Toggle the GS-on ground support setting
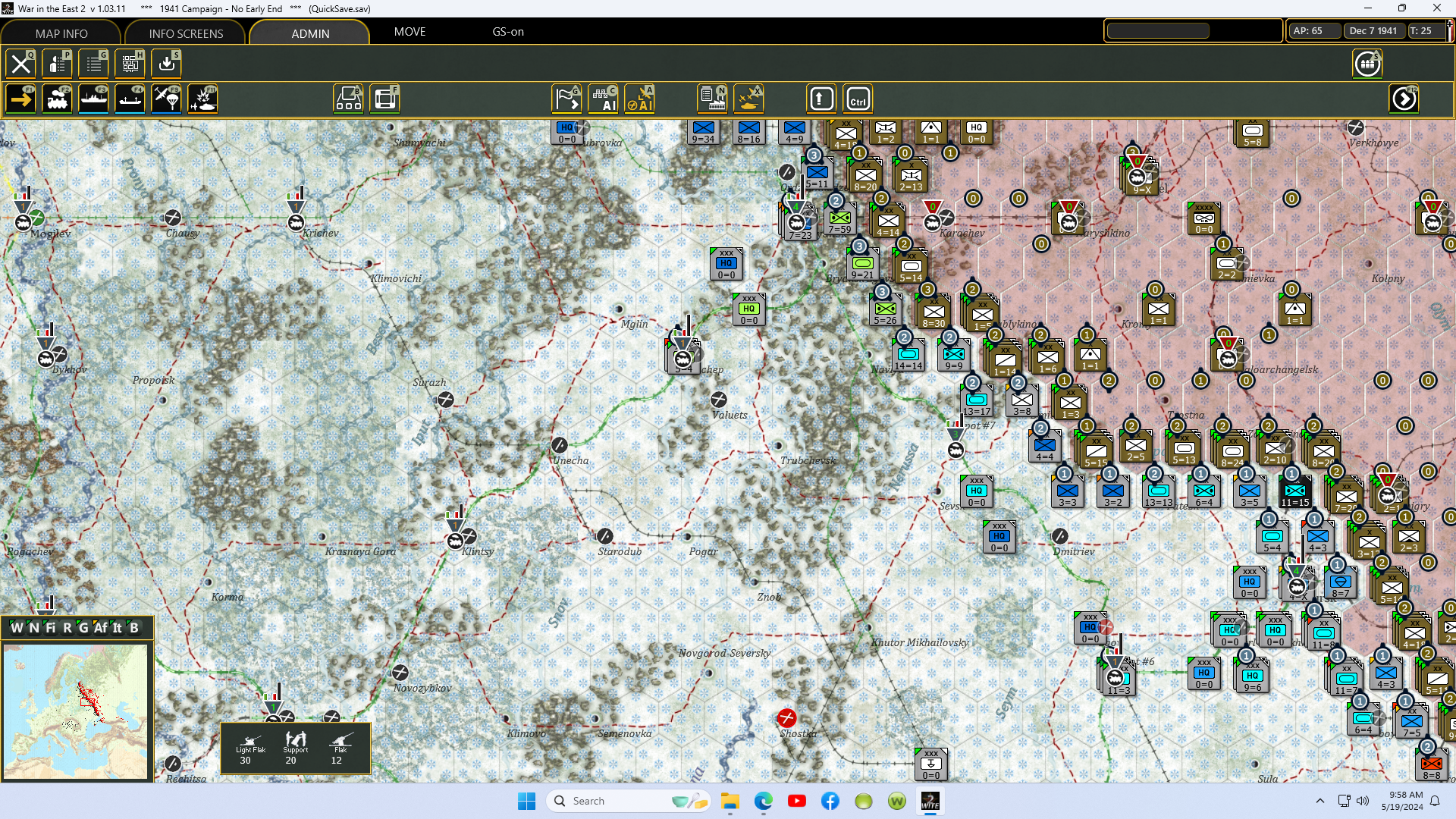 click(508, 32)
